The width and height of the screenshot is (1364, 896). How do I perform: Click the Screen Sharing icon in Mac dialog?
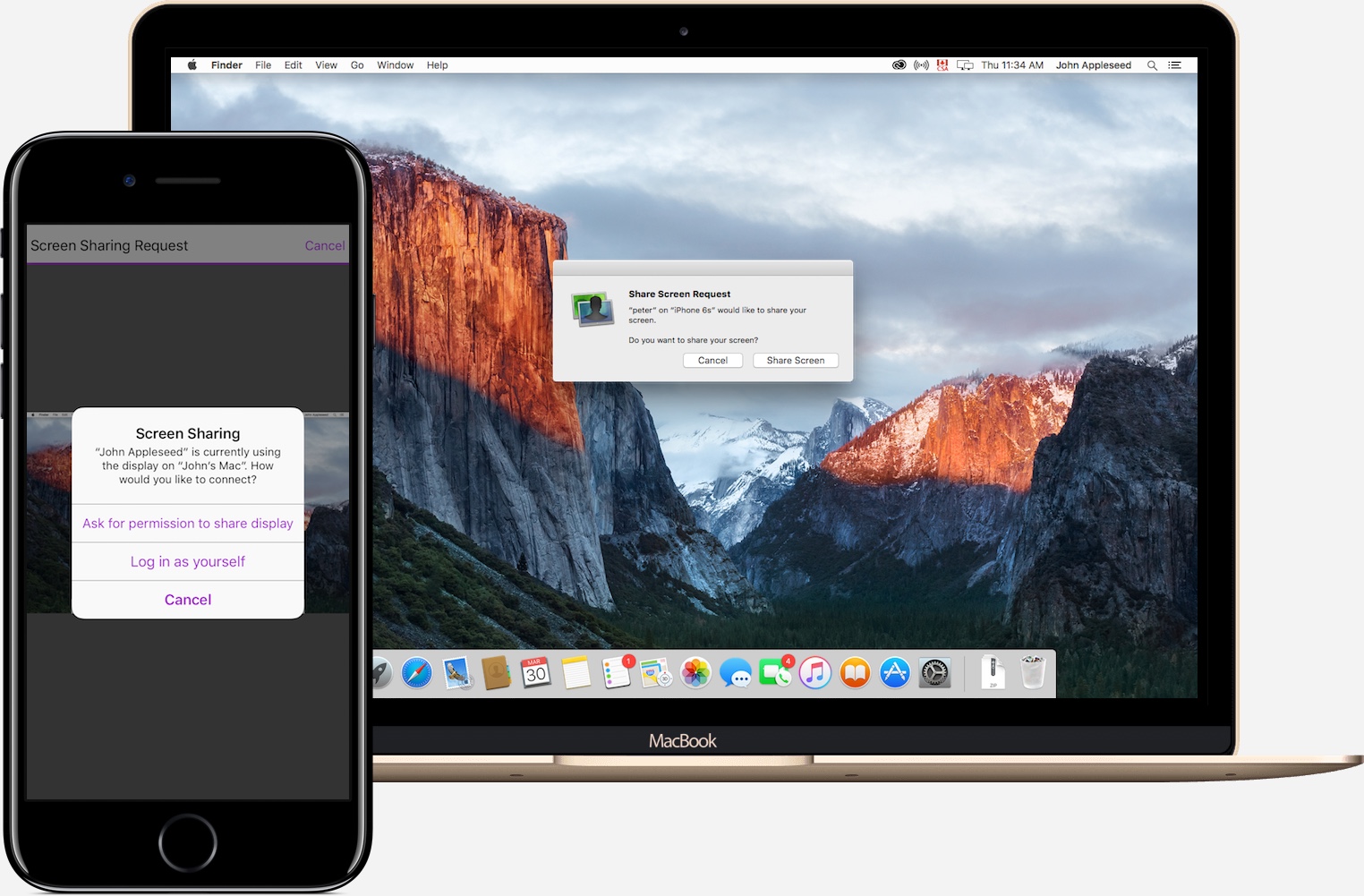[x=592, y=309]
